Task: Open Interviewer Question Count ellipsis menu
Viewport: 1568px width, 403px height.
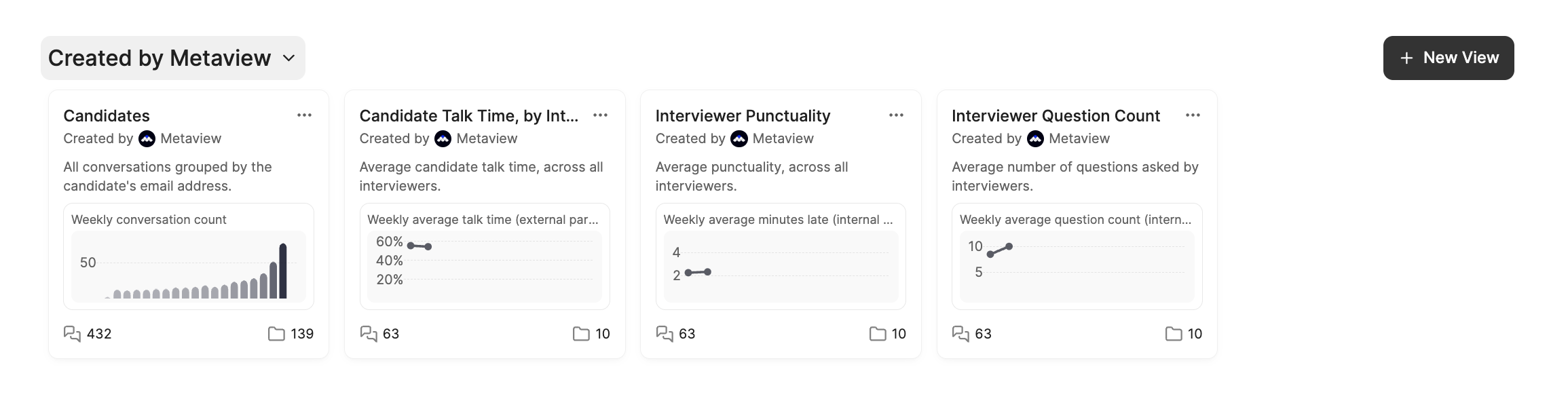Action: point(1193,115)
